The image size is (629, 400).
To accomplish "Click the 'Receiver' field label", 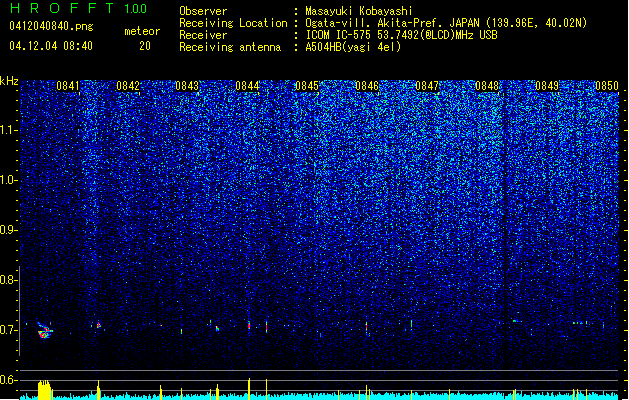I will click(x=203, y=35).
